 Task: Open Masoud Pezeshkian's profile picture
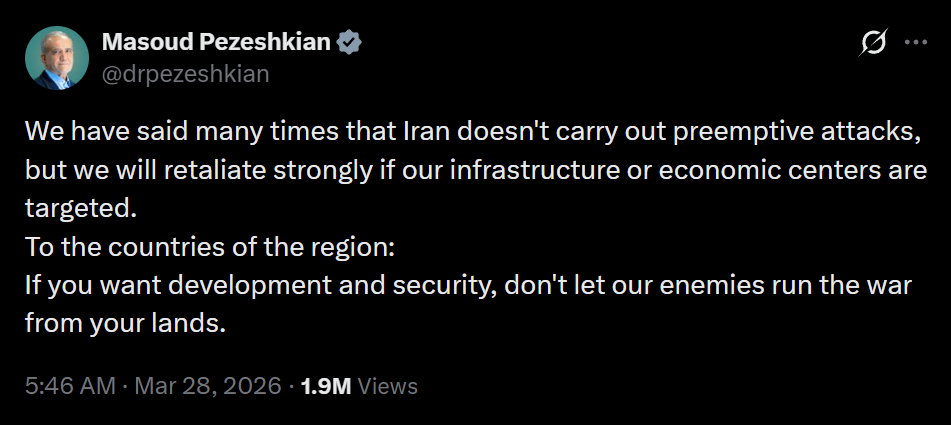56,58
